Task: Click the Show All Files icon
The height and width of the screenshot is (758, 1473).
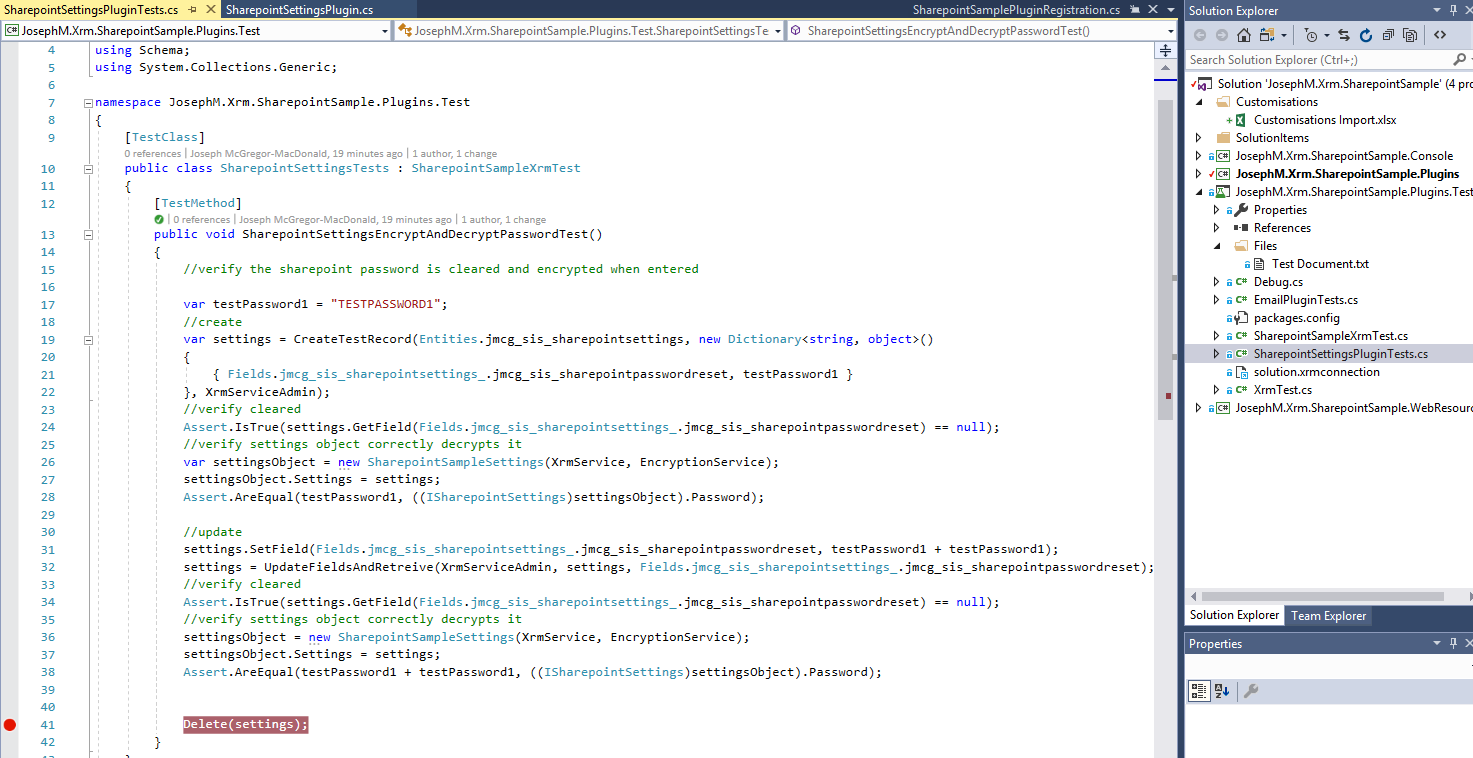Action: click(1410, 35)
